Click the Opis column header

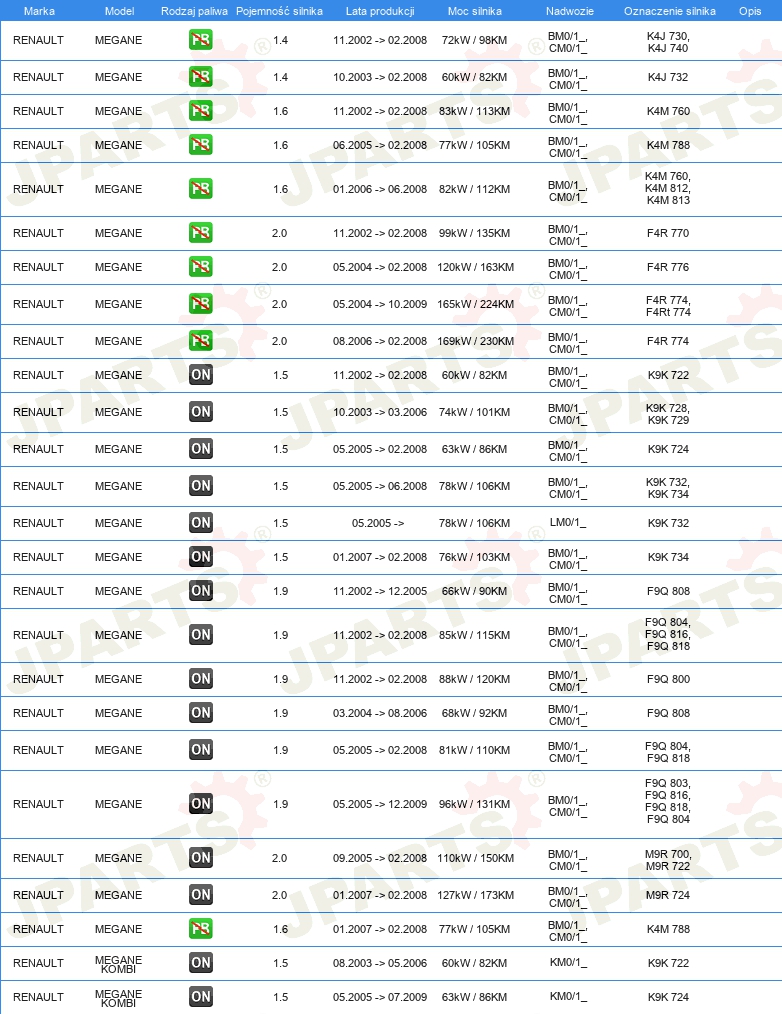(x=750, y=11)
